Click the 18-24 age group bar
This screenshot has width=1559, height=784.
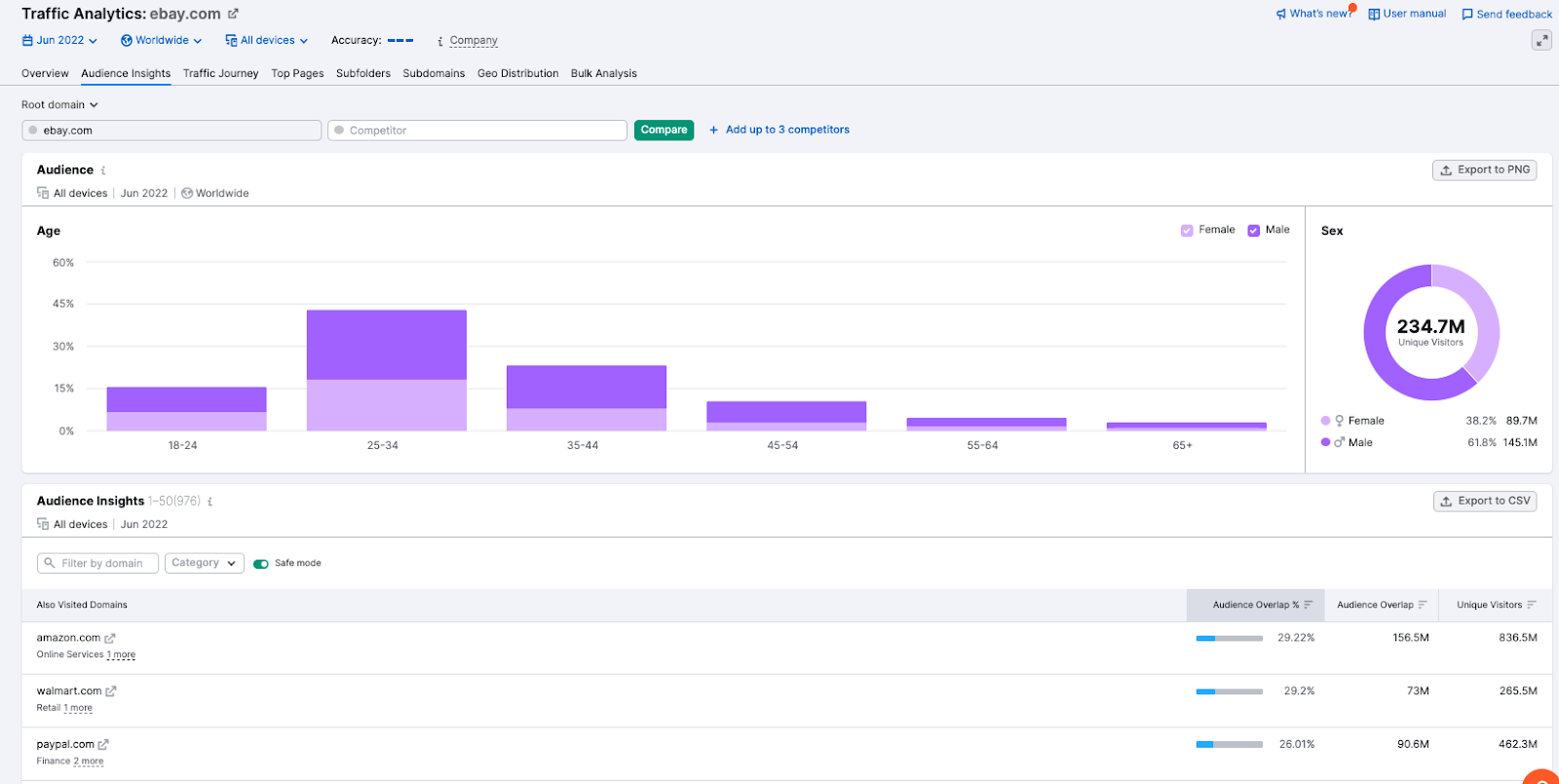pyautogui.click(x=187, y=409)
